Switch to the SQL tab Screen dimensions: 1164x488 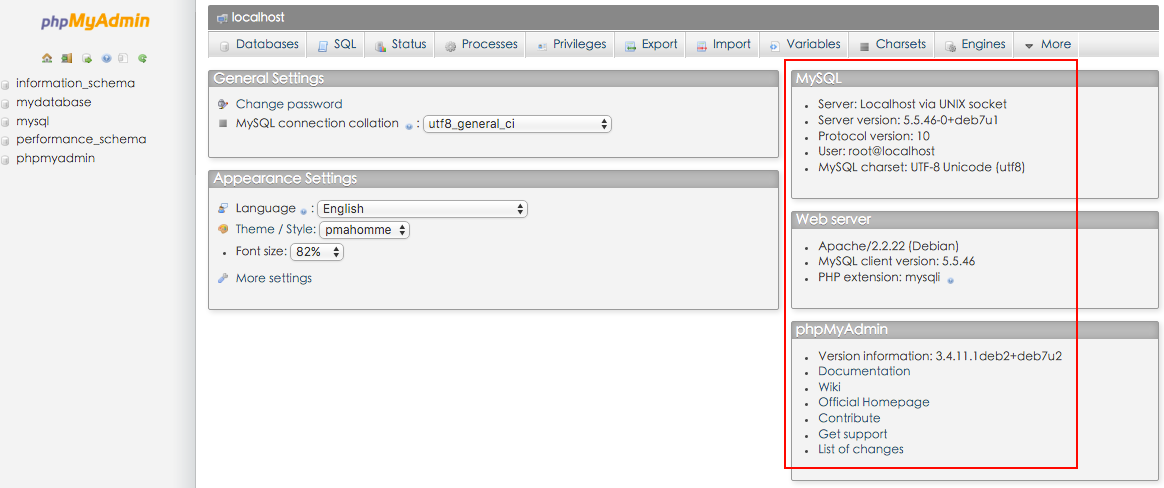click(x=336, y=45)
